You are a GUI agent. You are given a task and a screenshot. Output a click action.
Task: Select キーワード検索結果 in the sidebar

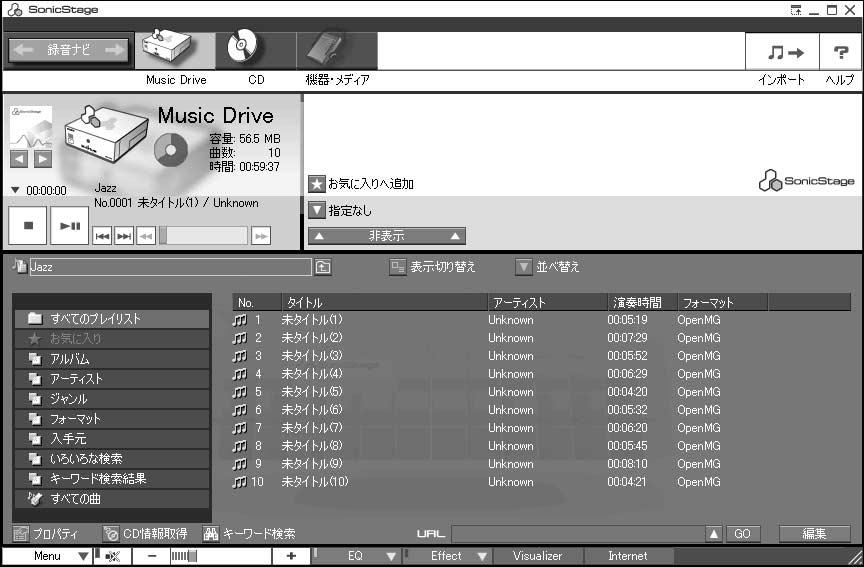coord(112,479)
